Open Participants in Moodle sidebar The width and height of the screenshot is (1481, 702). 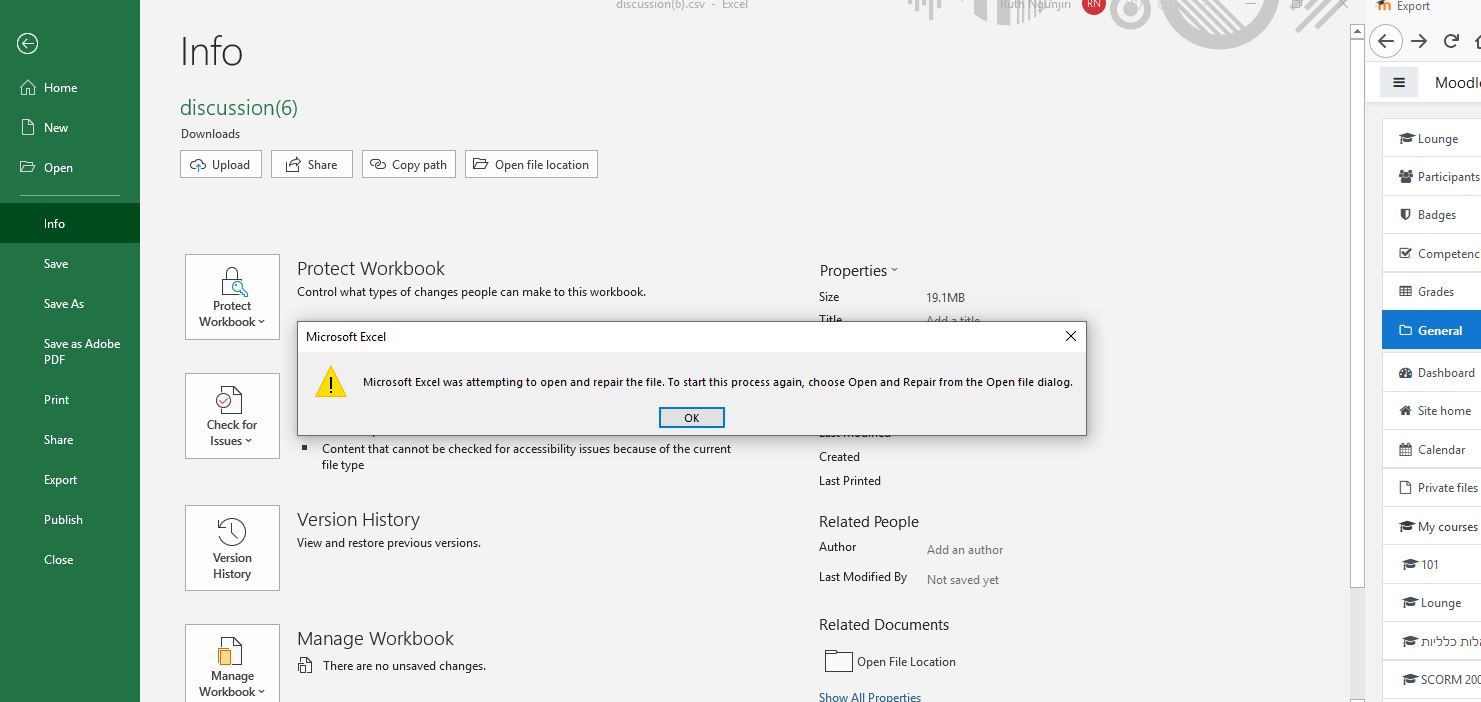(1432, 176)
